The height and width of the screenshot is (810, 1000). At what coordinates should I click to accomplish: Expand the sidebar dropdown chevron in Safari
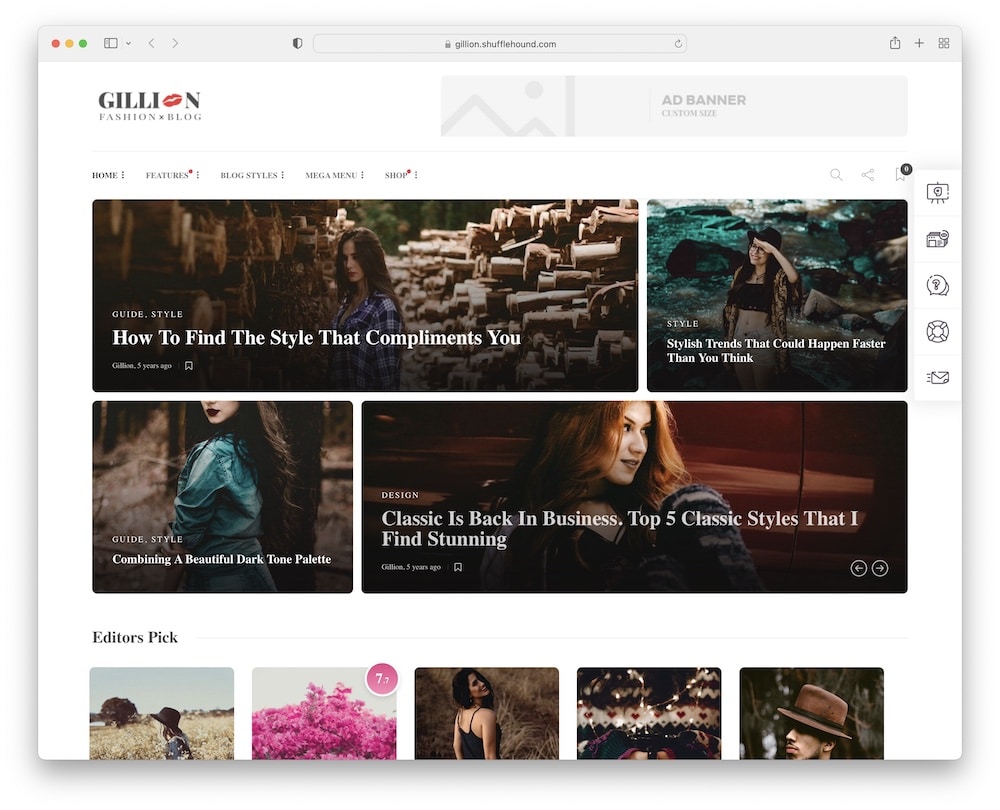coord(128,43)
